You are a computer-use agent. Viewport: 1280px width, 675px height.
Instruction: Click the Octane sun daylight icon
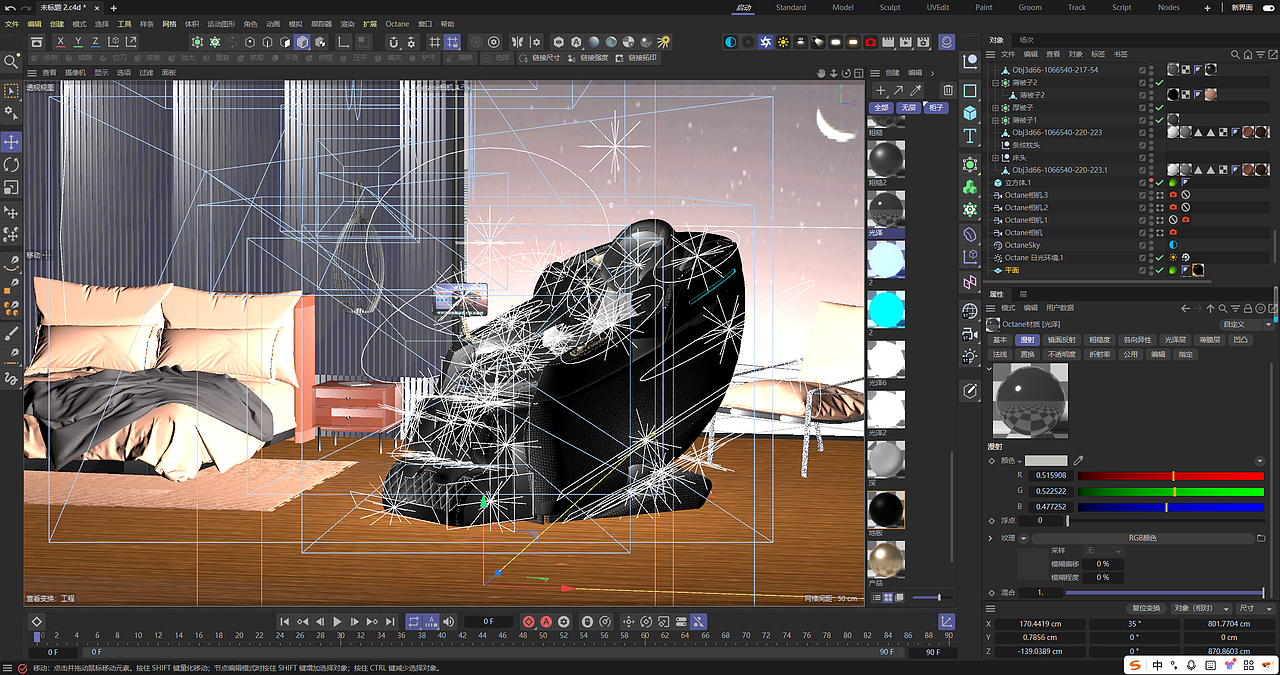click(783, 42)
